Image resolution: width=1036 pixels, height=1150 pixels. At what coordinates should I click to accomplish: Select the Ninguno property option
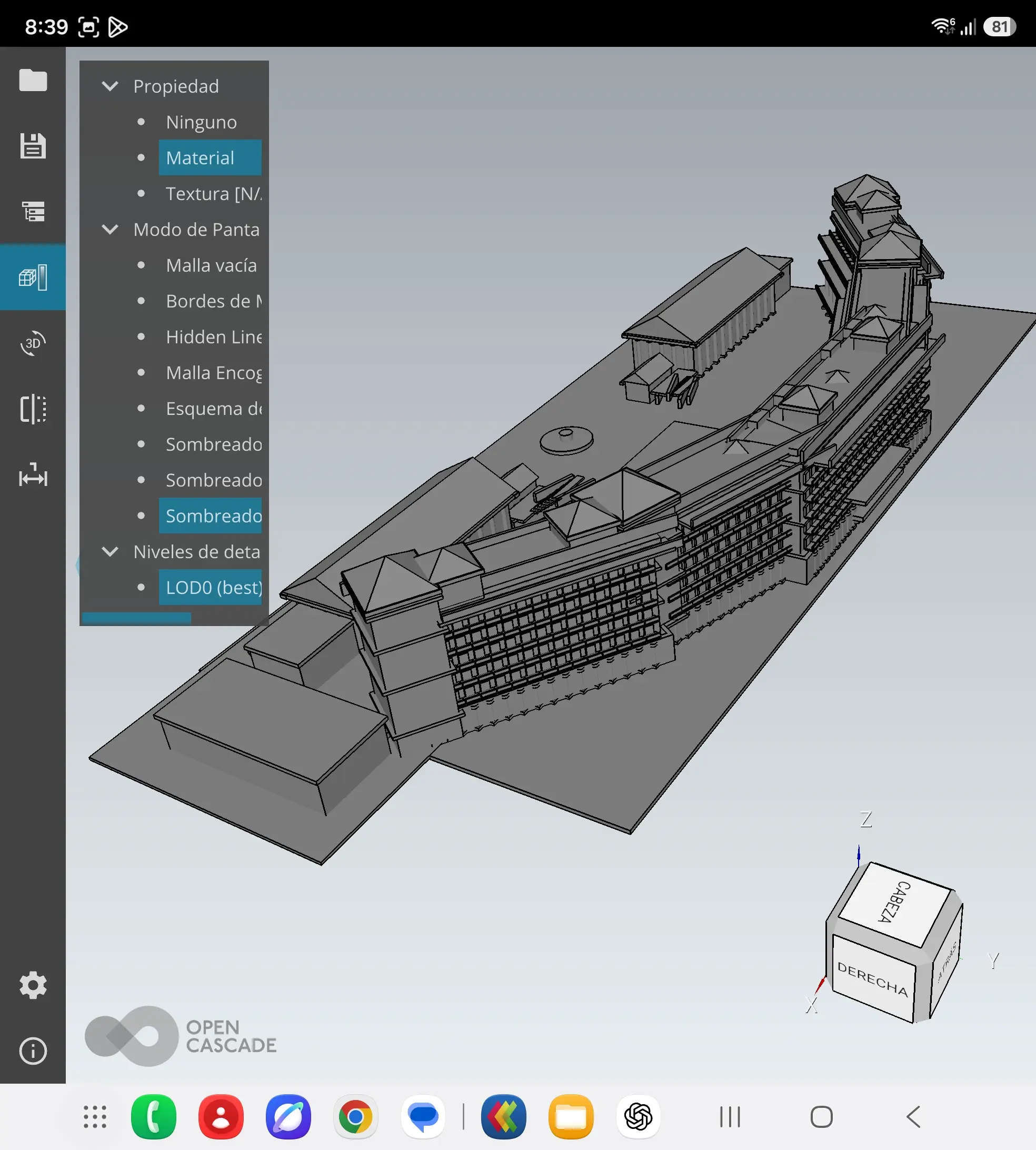[x=201, y=122]
